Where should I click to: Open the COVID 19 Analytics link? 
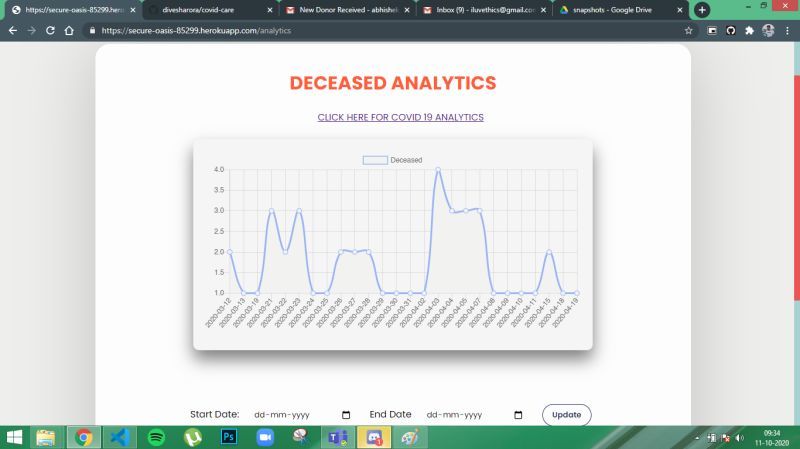401,117
